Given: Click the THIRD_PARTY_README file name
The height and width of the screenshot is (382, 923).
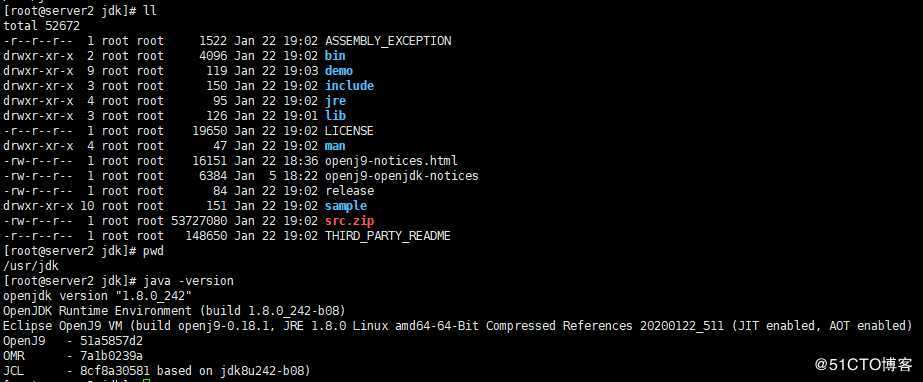Looking at the screenshot, I should (x=387, y=236).
